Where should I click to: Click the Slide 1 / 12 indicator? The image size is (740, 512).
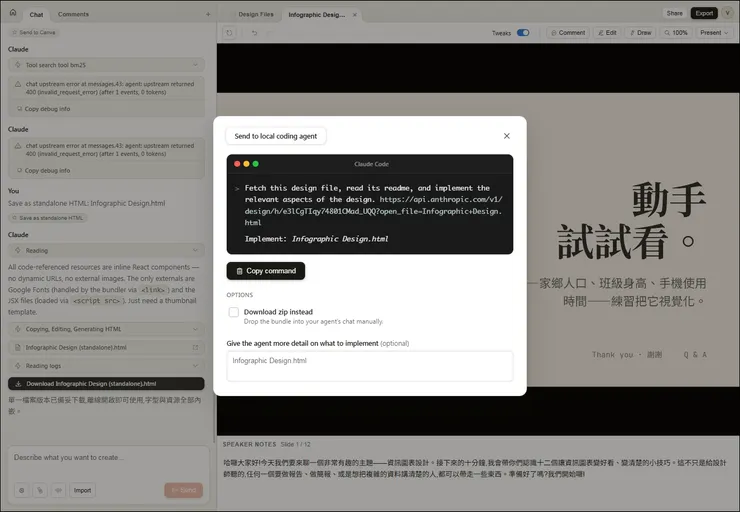[x=295, y=445]
